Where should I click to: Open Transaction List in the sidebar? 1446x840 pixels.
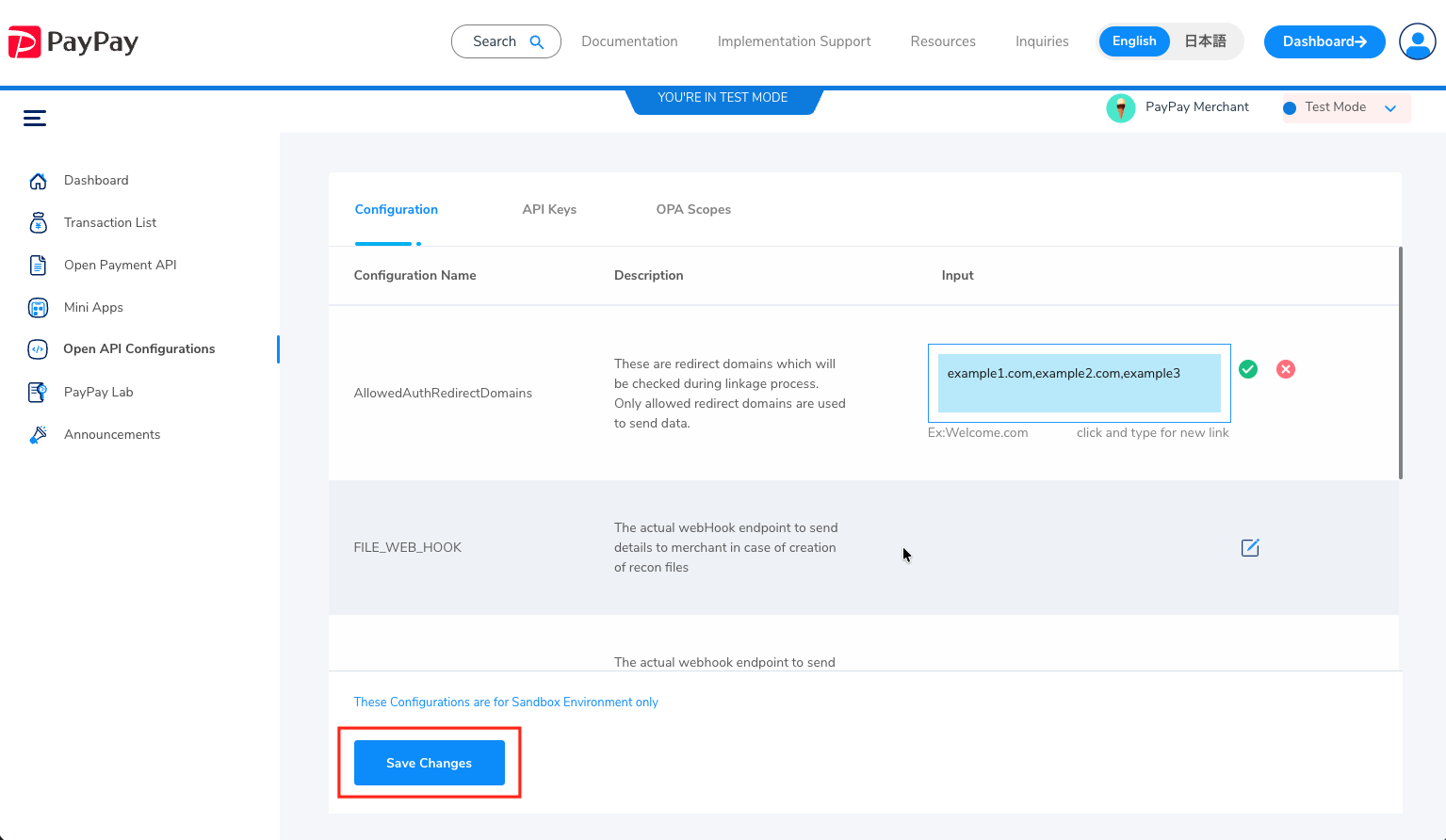pos(110,223)
